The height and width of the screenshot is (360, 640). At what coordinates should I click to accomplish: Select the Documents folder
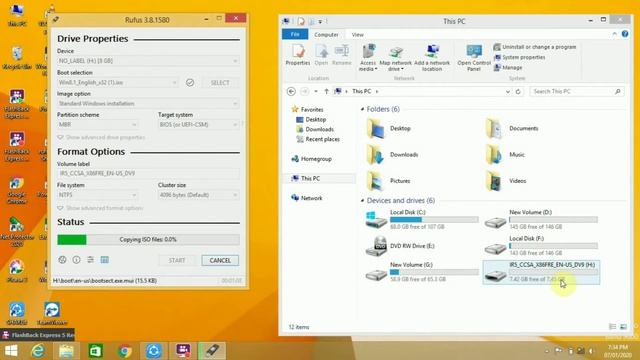coord(511,128)
